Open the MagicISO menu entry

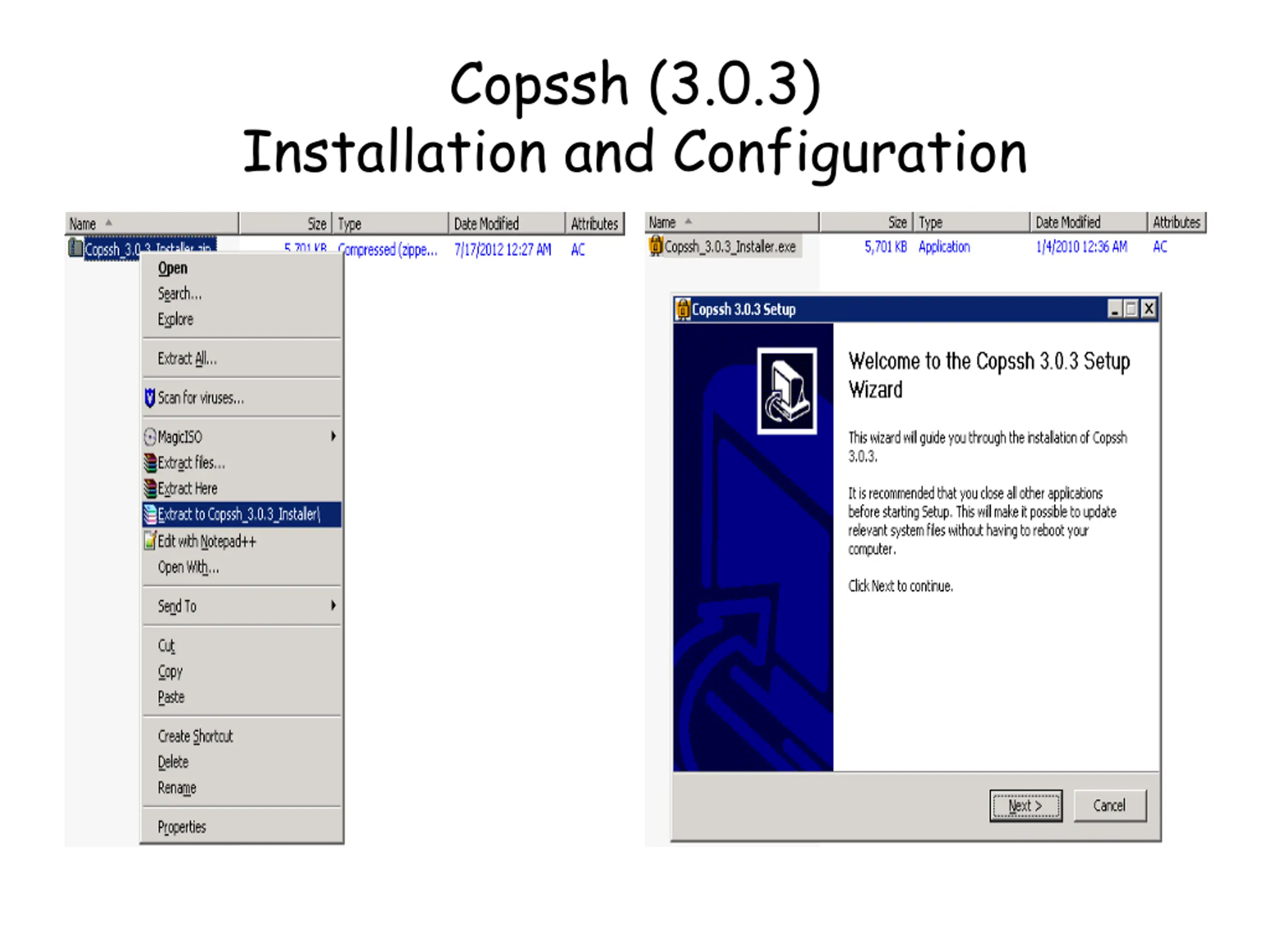tap(241, 437)
